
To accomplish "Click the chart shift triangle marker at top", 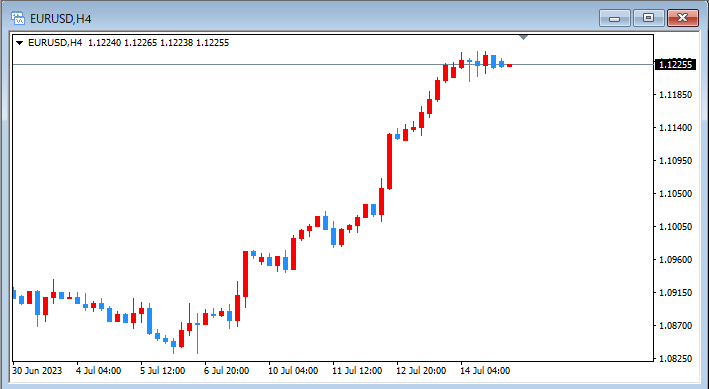I will pyautogui.click(x=524, y=38).
